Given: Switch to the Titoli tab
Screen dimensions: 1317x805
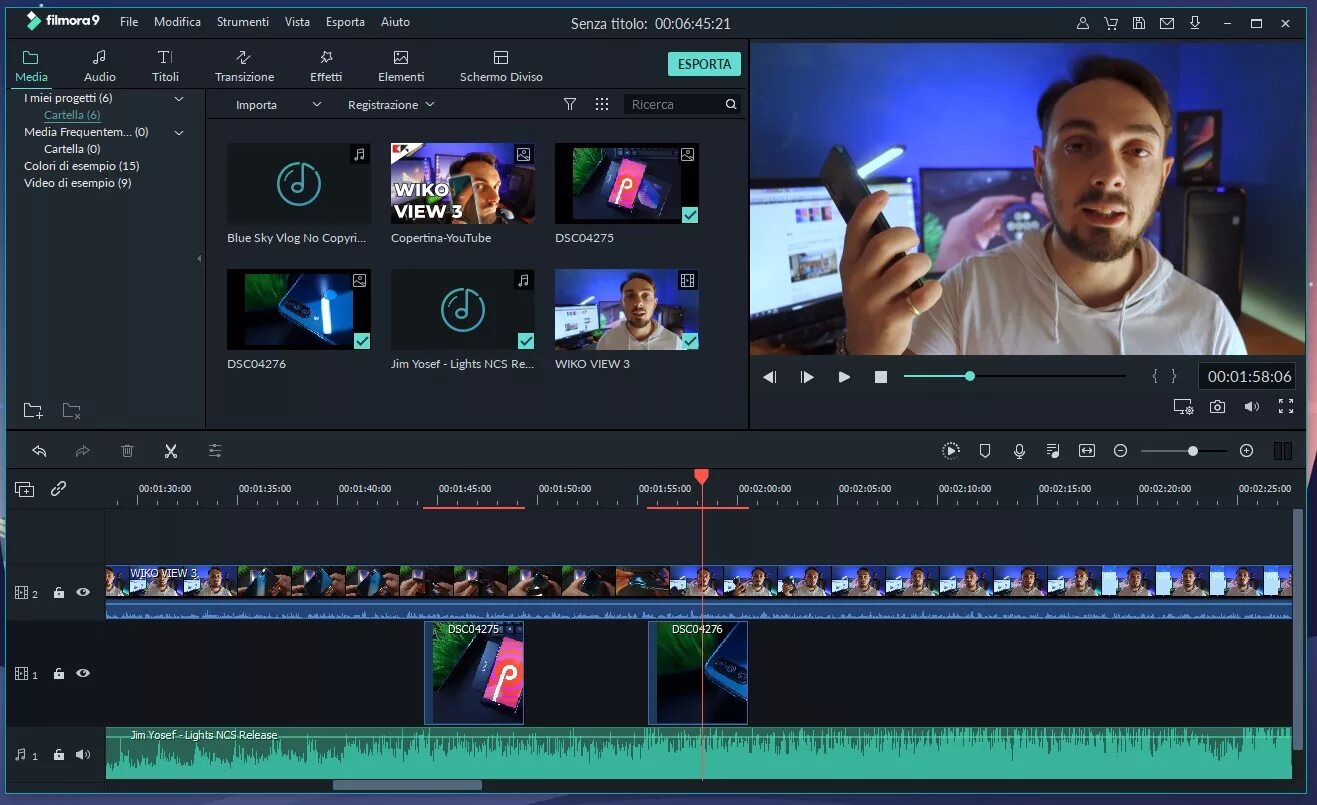Looking at the screenshot, I should tap(165, 66).
